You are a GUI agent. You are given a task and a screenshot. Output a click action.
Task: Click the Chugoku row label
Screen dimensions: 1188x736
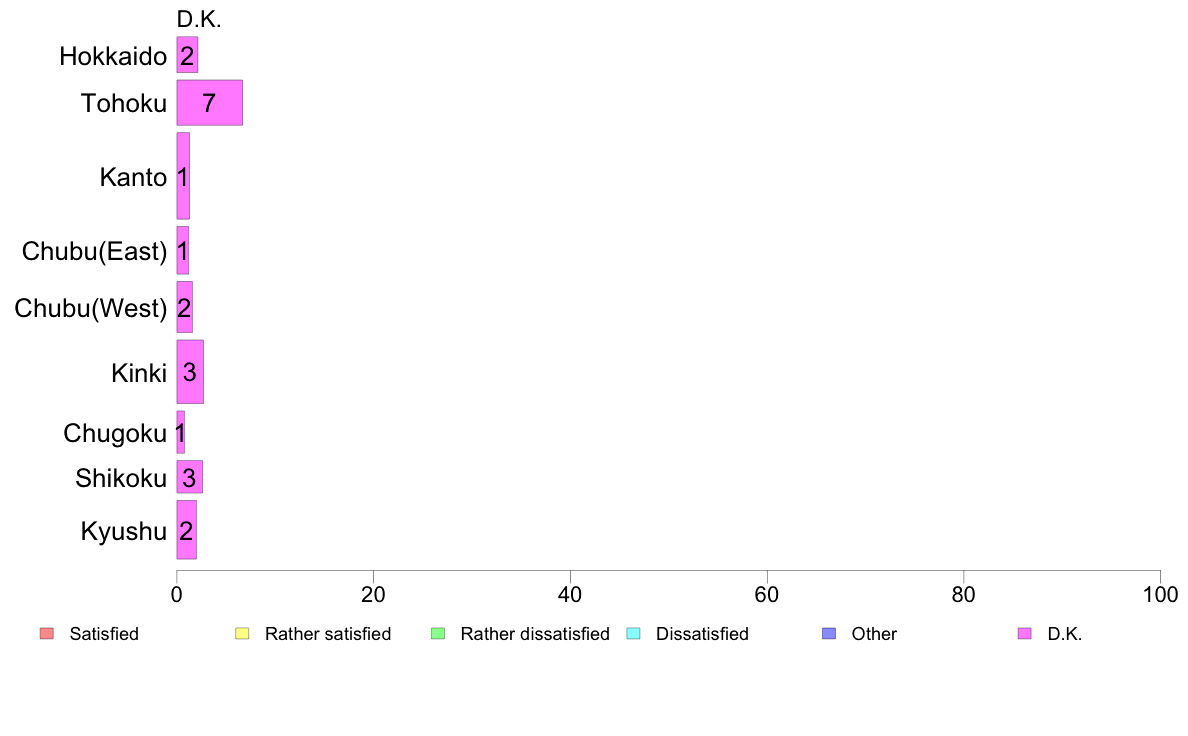(x=114, y=434)
